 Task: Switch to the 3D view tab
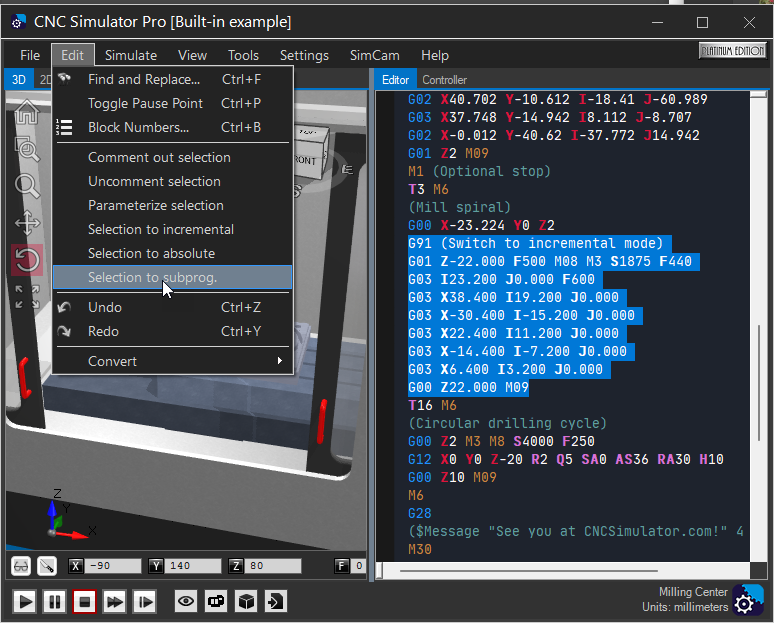point(19,79)
